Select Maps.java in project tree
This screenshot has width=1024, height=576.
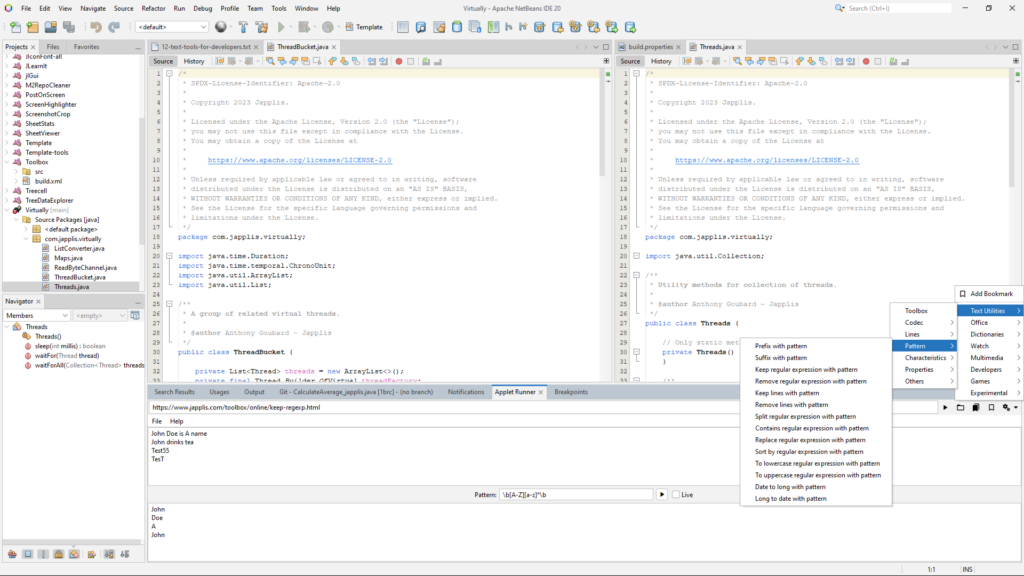[68, 258]
